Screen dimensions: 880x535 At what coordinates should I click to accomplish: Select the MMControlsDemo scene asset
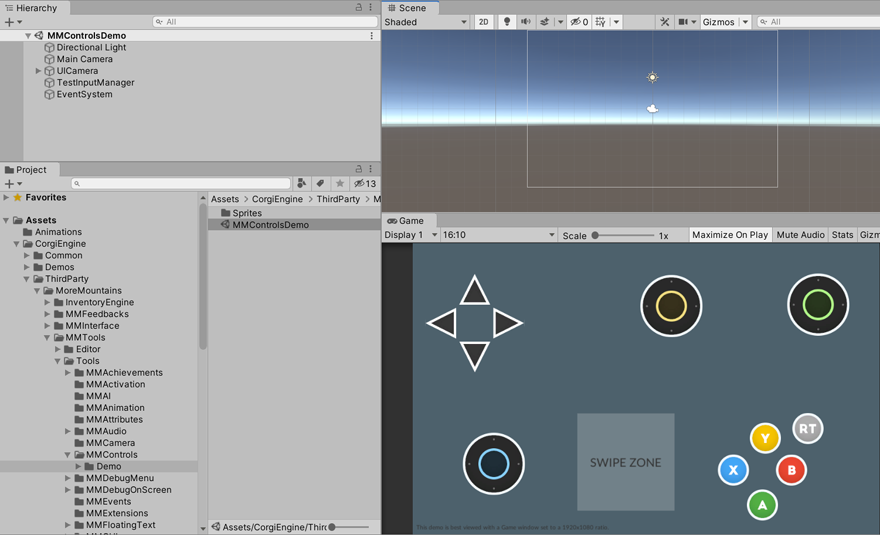click(270, 225)
